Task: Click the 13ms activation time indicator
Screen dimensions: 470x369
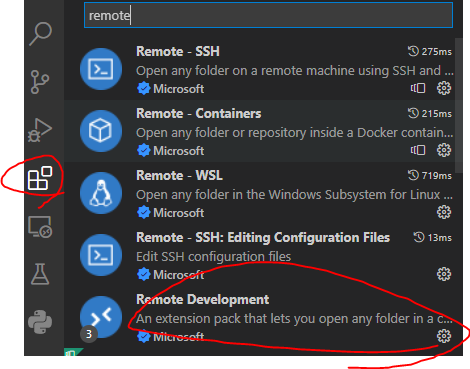Action: pyautogui.click(x=432, y=238)
